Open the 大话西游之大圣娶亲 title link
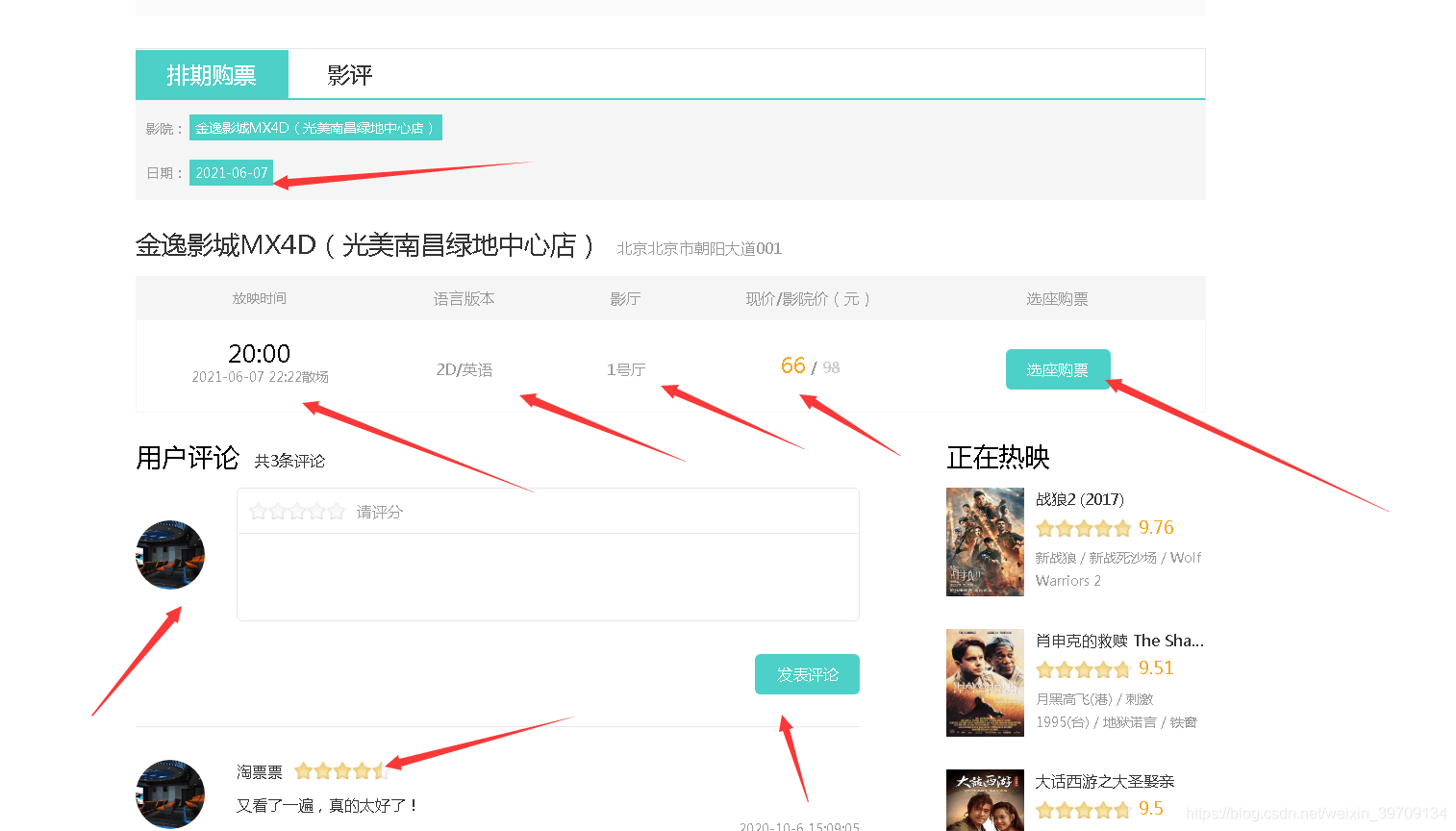 point(1105,781)
